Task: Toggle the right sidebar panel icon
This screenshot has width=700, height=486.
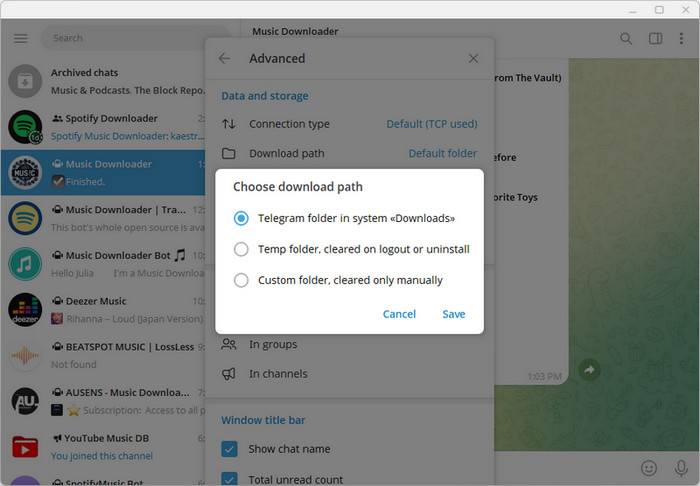Action: pyautogui.click(x=655, y=39)
